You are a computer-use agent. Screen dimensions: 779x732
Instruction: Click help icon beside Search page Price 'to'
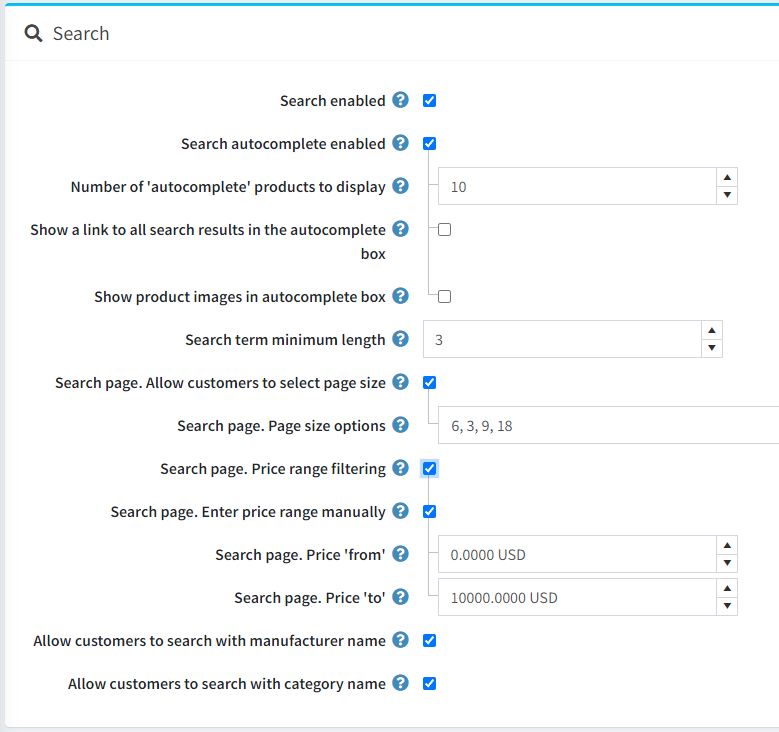click(x=401, y=597)
